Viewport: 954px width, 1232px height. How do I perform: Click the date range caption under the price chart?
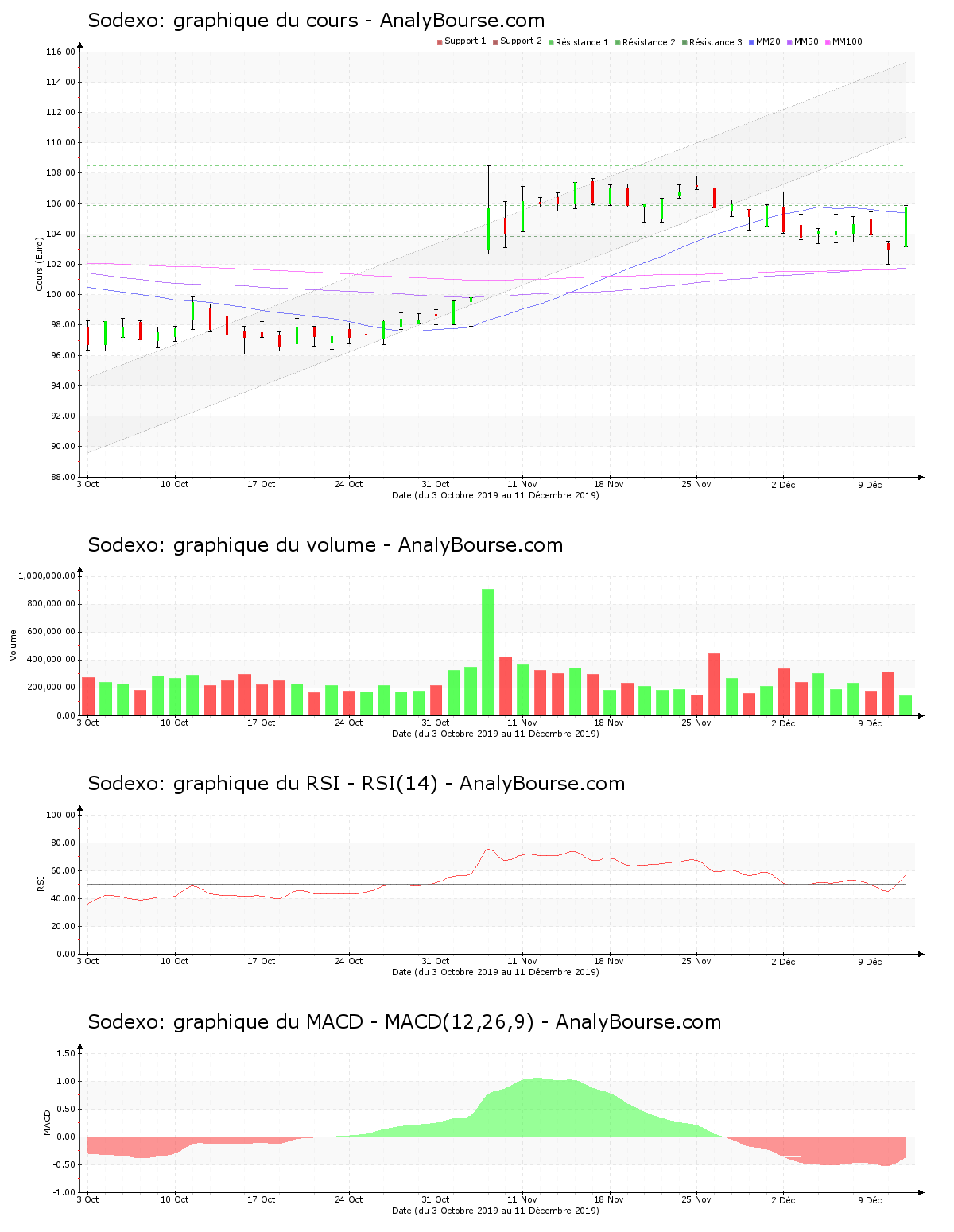pos(495,495)
